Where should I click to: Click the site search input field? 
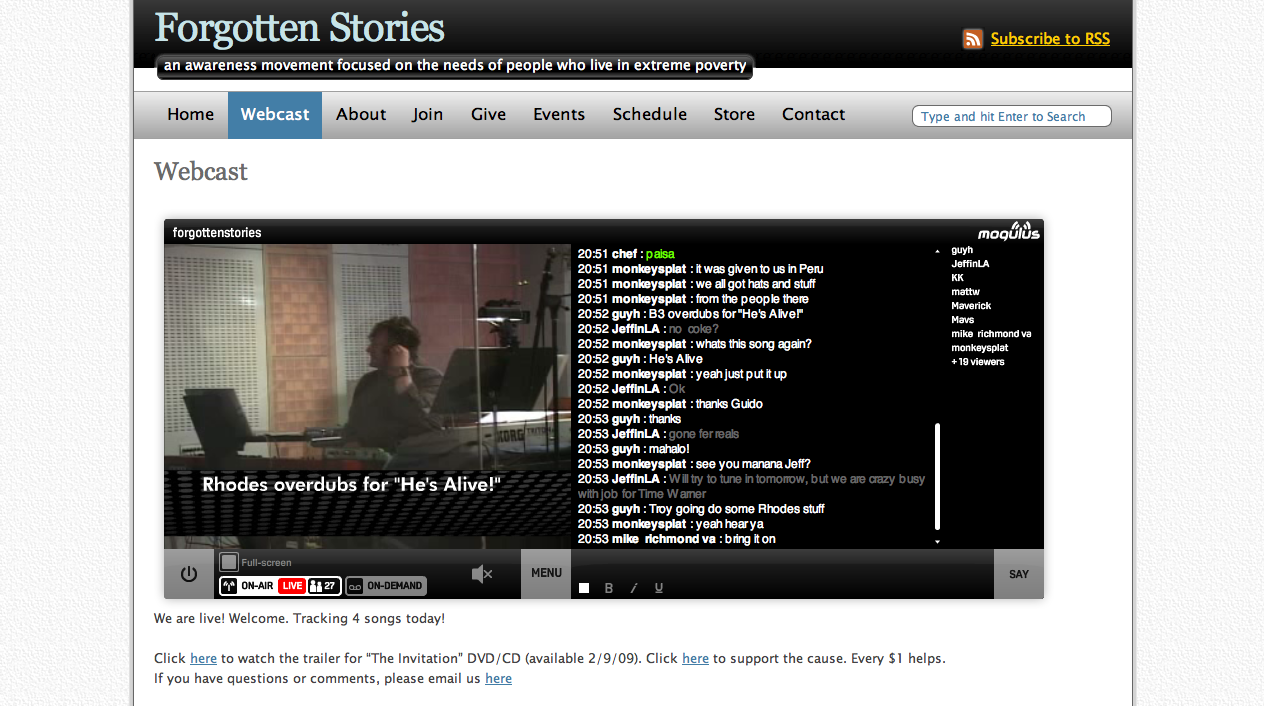pyautogui.click(x=1011, y=117)
